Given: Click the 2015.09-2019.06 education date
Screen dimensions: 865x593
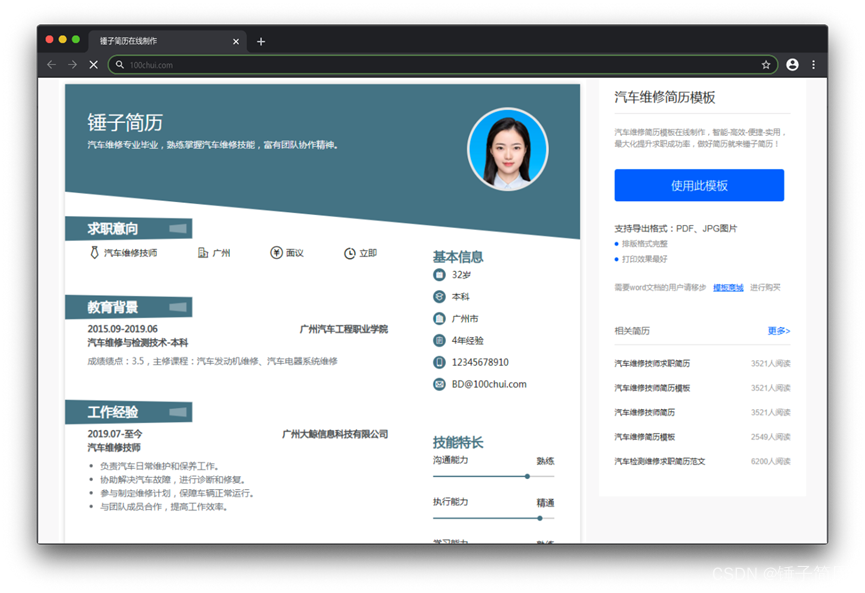Looking at the screenshot, I should click(122, 329).
